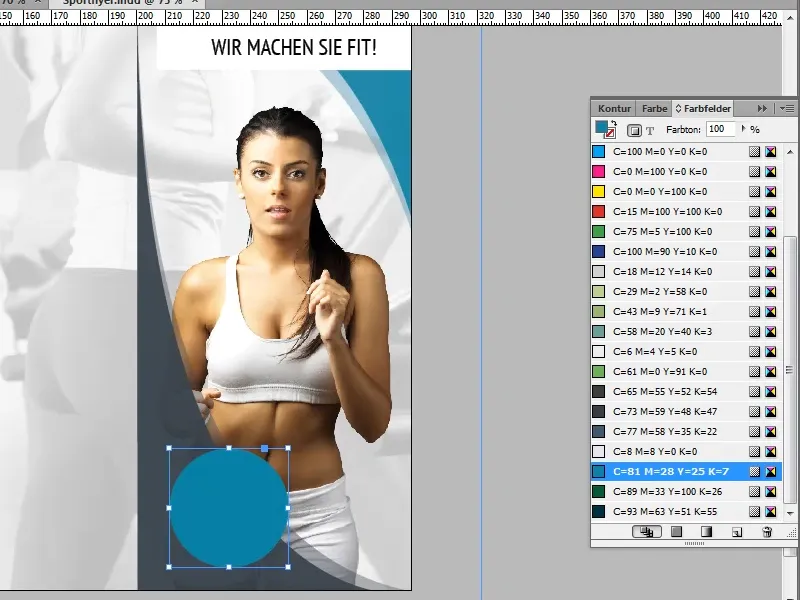Click the Show gradient swatches button
Viewport: 800px width, 600px height.
pos(707,532)
